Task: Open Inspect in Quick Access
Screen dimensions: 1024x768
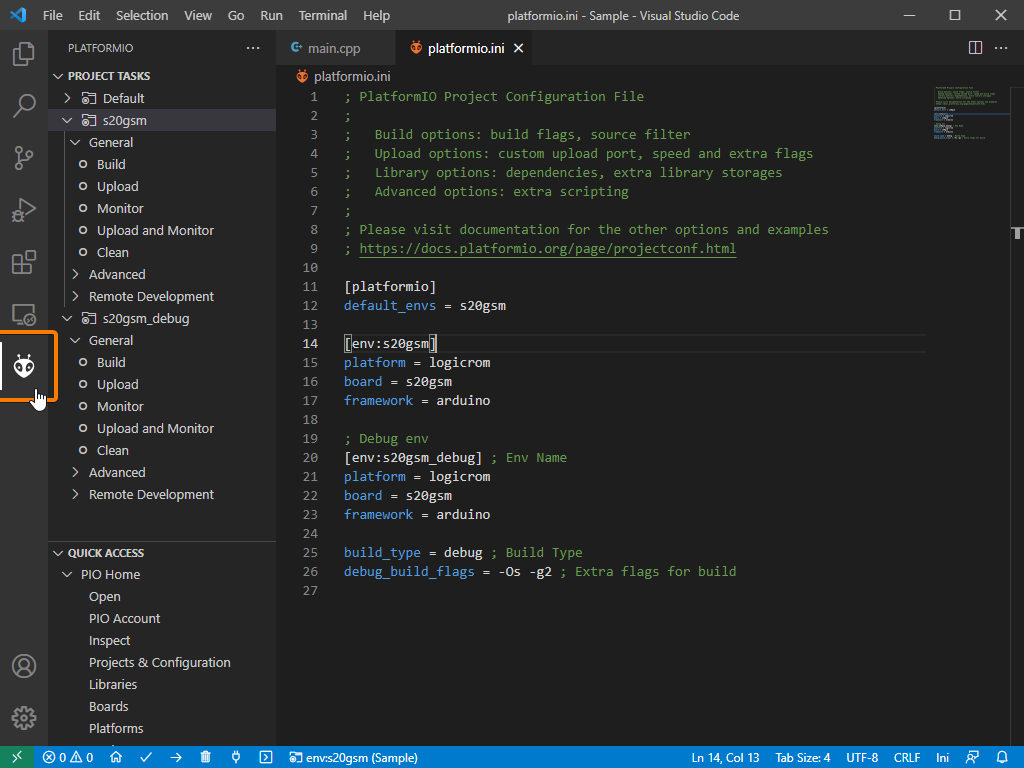Action: (109, 641)
